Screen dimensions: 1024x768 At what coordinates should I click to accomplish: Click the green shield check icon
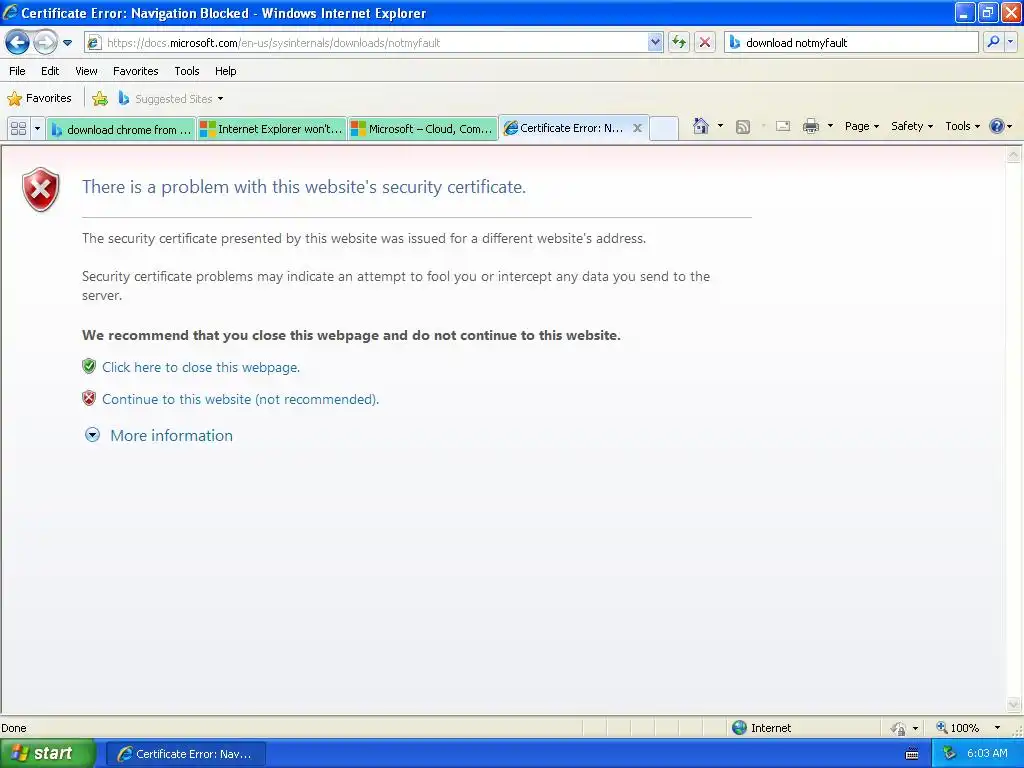pyautogui.click(x=89, y=366)
